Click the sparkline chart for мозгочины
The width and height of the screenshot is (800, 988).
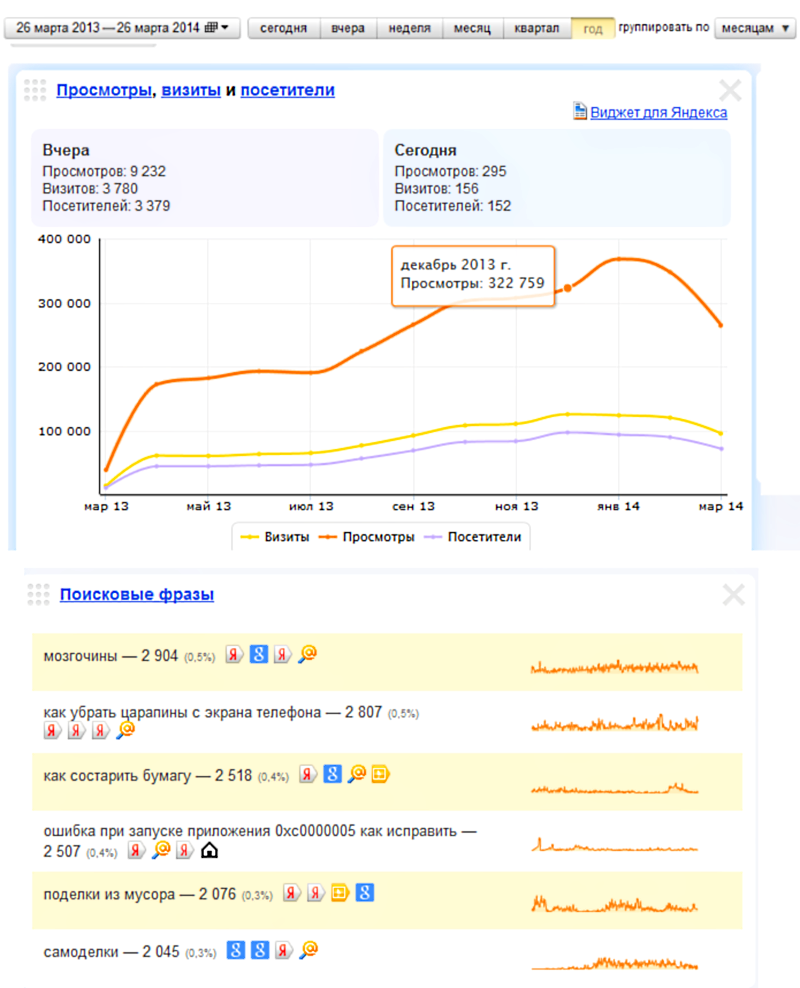(x=615, y=666)
